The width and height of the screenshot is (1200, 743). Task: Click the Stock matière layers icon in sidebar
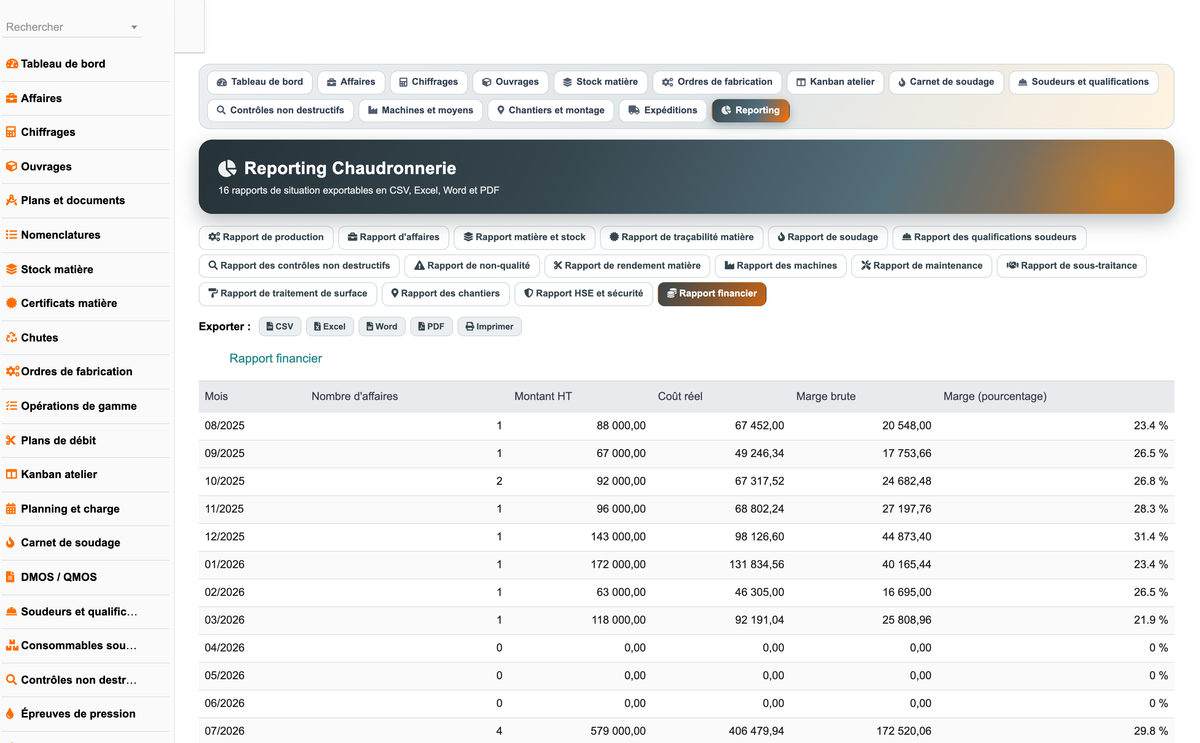(x=12, y=269)
